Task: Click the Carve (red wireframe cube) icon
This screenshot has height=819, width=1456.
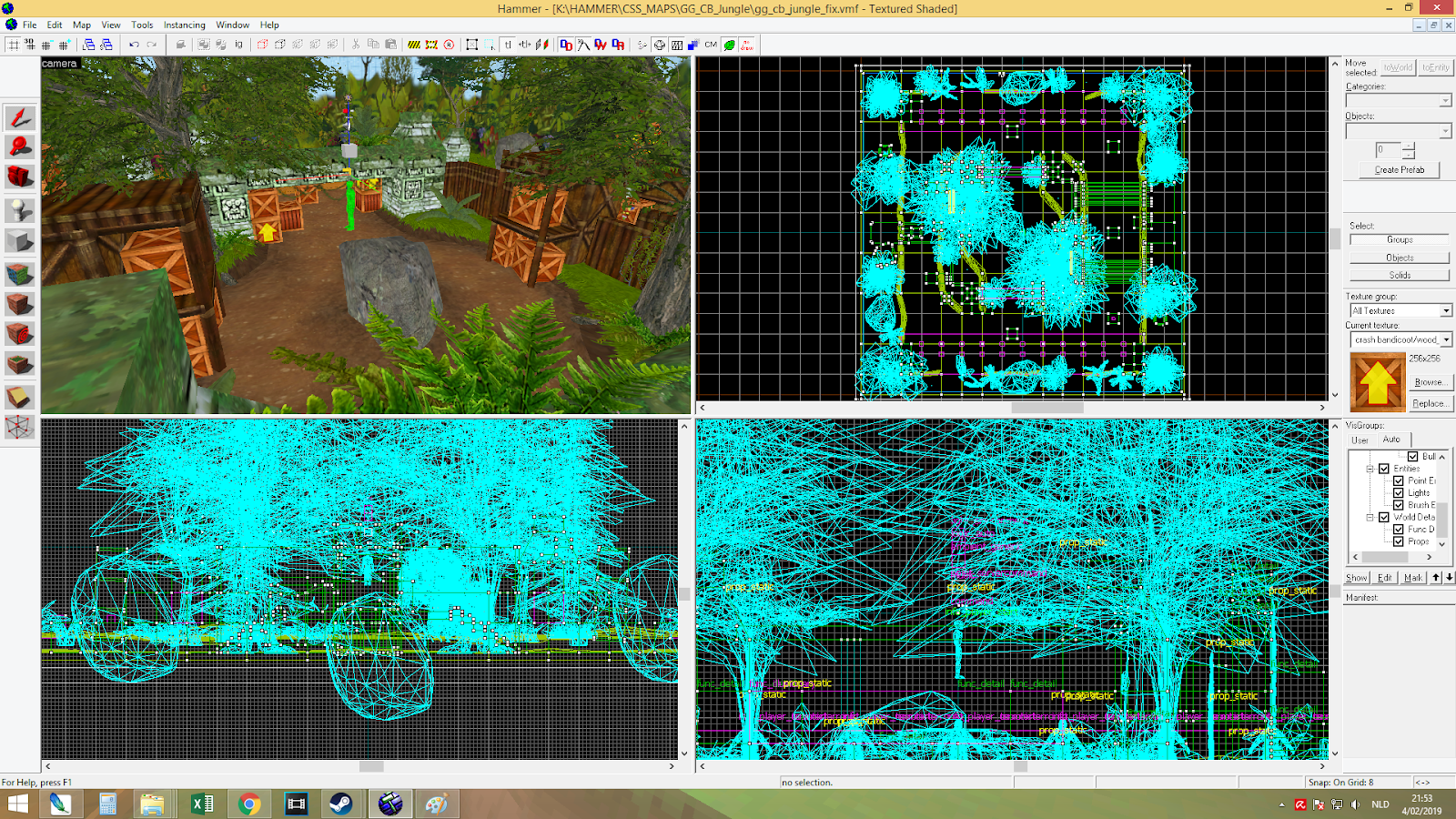Action: [x=262, y=45]
